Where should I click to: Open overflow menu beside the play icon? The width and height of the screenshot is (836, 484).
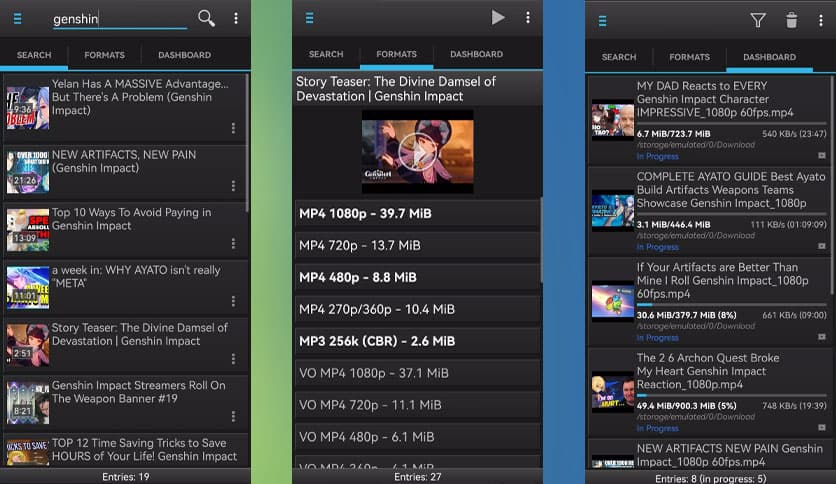[528, 18]
